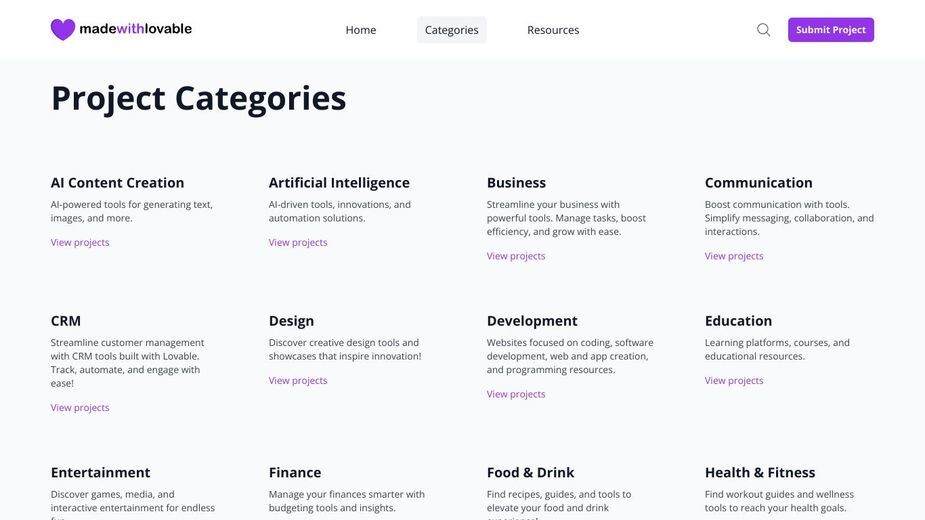The image size is (925, 520).
Task: Open the Food & Drink category heading
Action: pos(530,473)
